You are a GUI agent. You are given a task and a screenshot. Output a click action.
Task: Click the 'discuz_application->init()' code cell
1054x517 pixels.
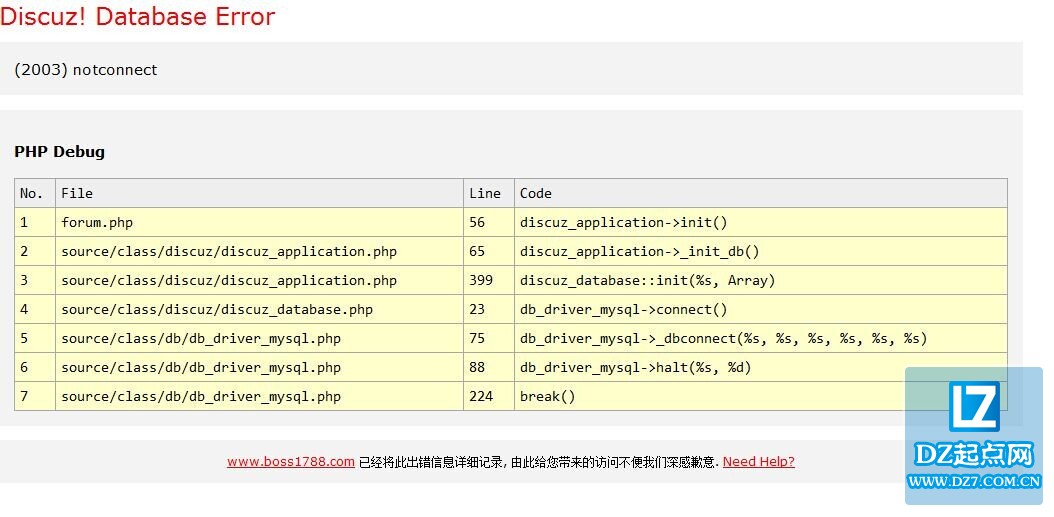pyautogui.click(x=761, y=223)
